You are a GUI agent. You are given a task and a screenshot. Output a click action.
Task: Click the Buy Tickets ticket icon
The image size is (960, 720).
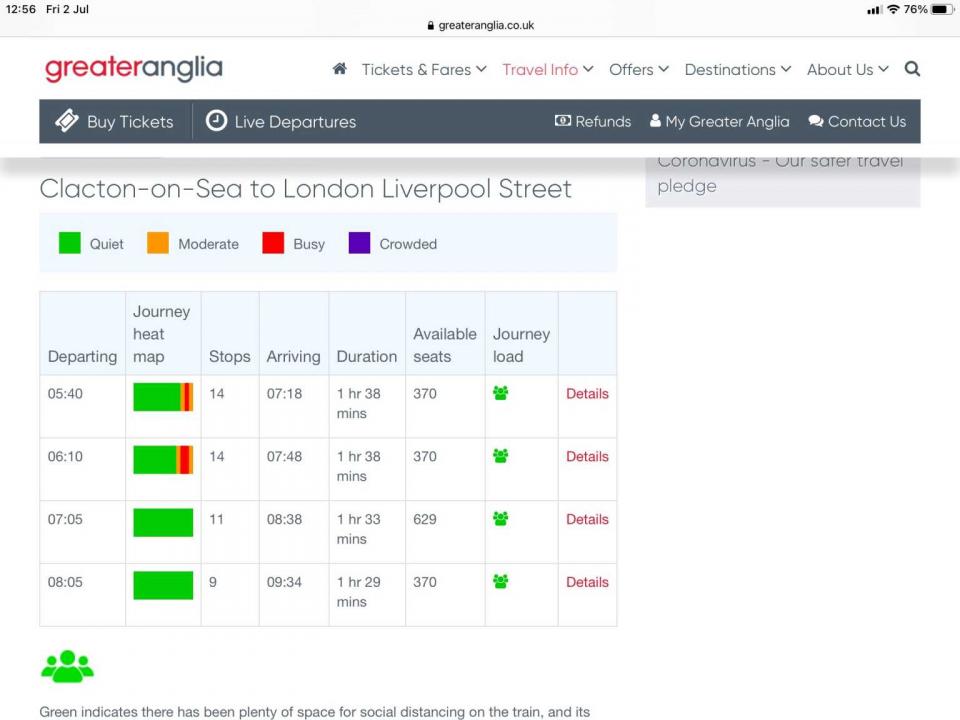[x=67, y=121]
